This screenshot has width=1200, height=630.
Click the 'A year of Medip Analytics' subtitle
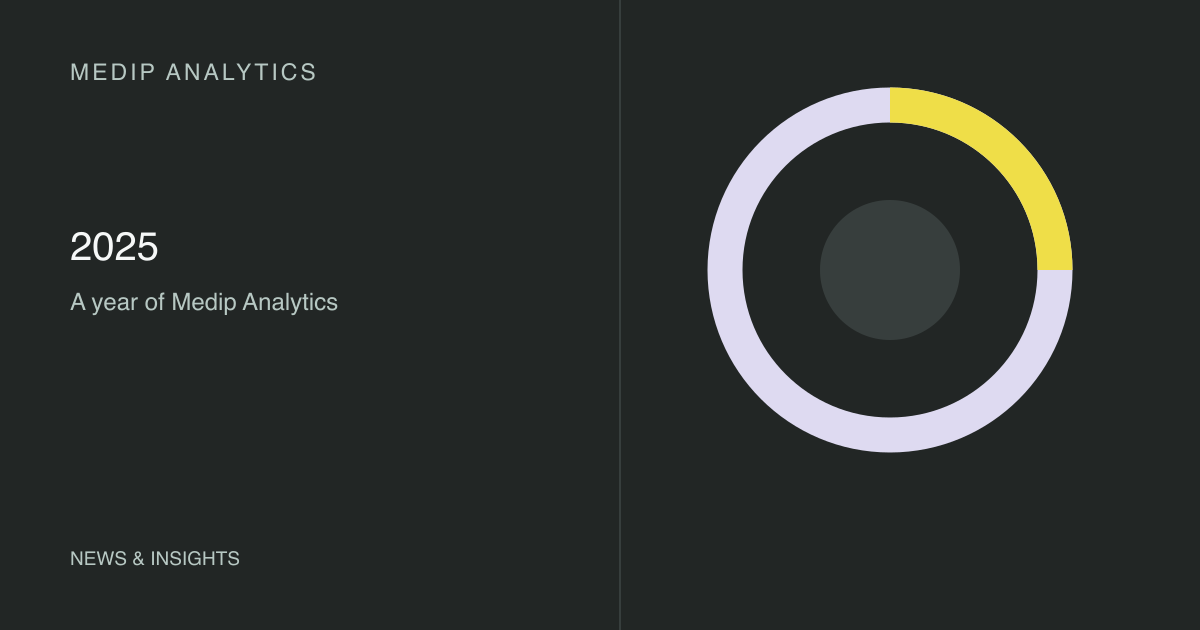[204, 302]
